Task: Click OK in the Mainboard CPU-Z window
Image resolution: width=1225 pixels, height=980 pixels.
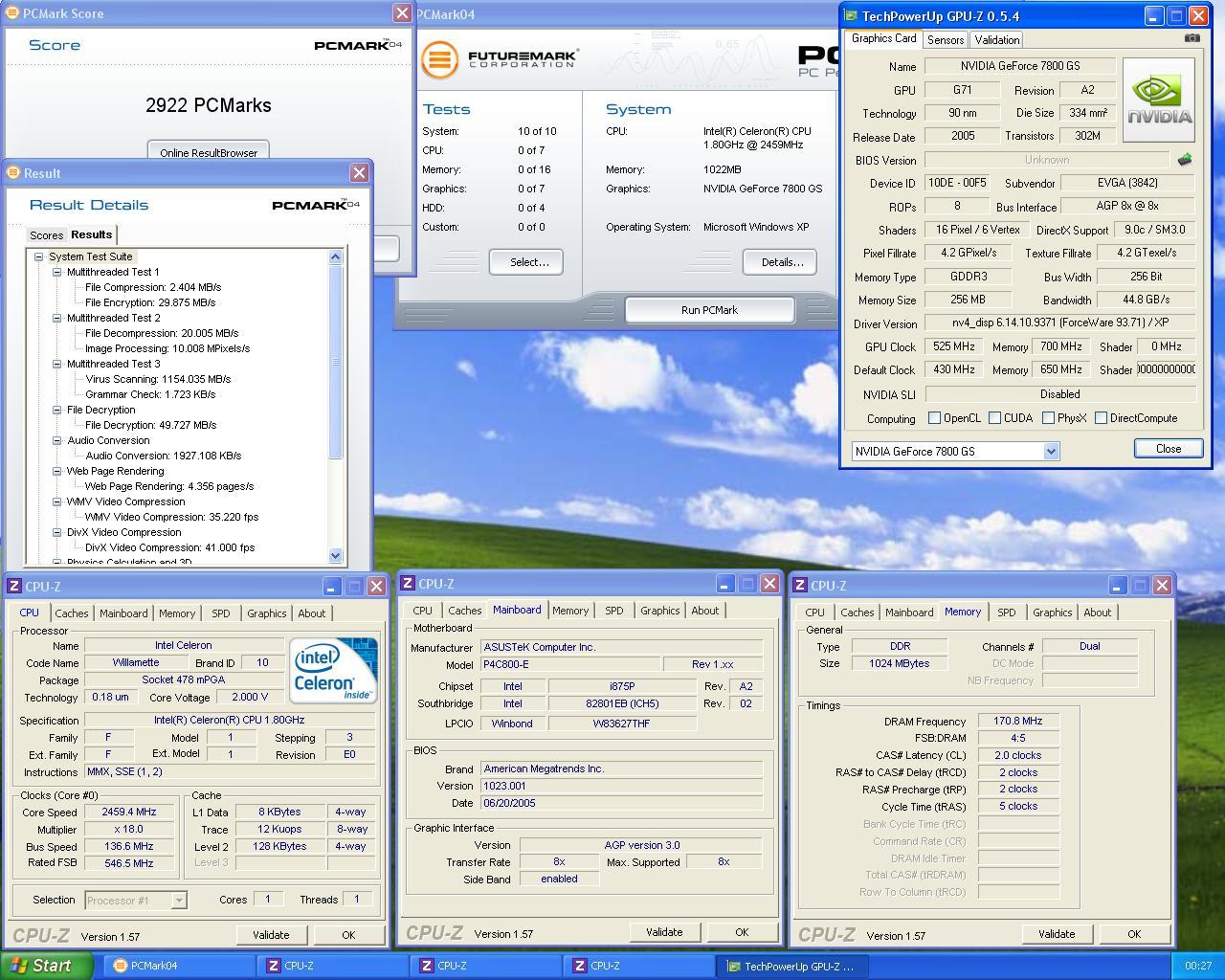Action: point(742,932)
